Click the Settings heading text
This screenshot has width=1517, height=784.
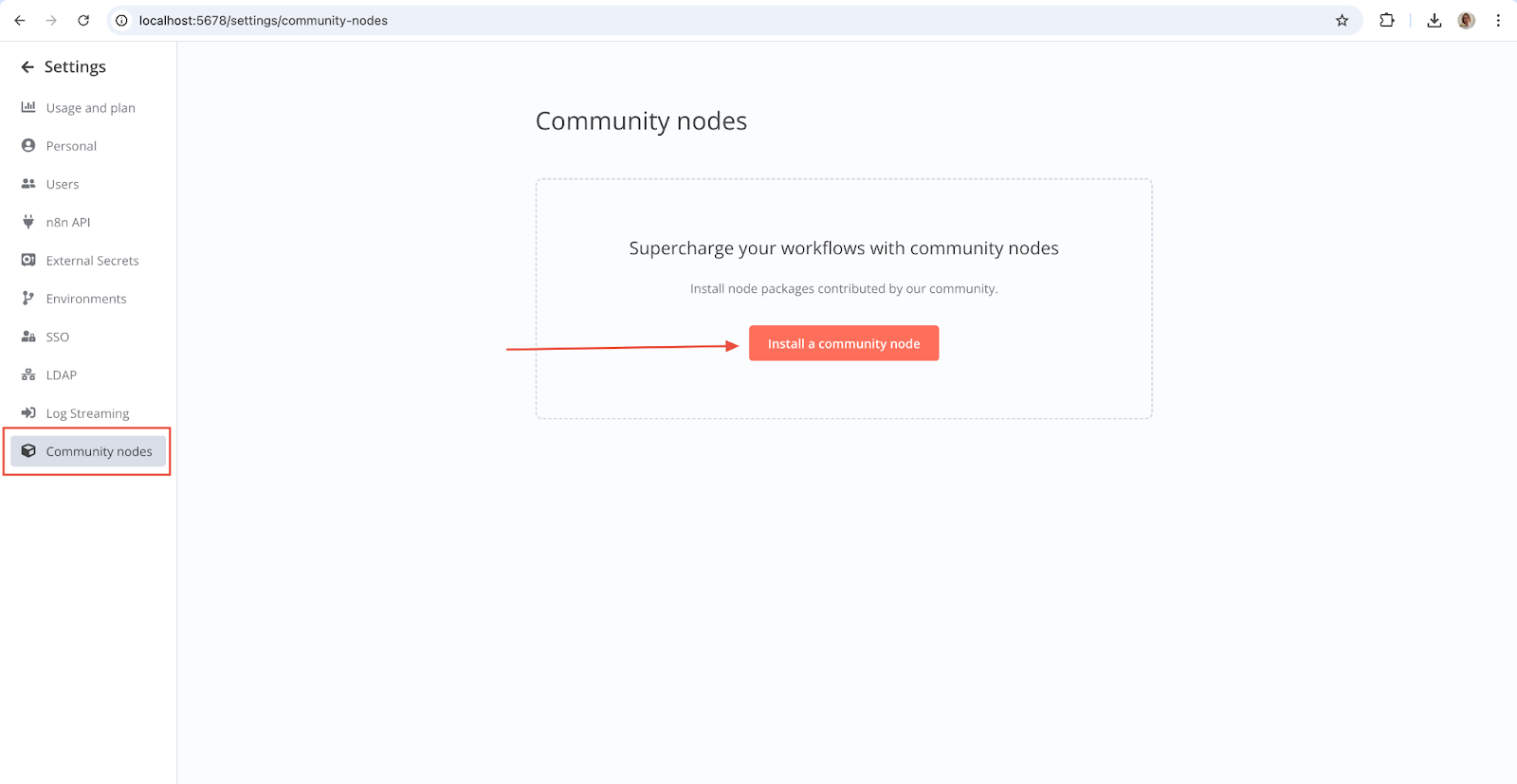[x=75, y=67]
